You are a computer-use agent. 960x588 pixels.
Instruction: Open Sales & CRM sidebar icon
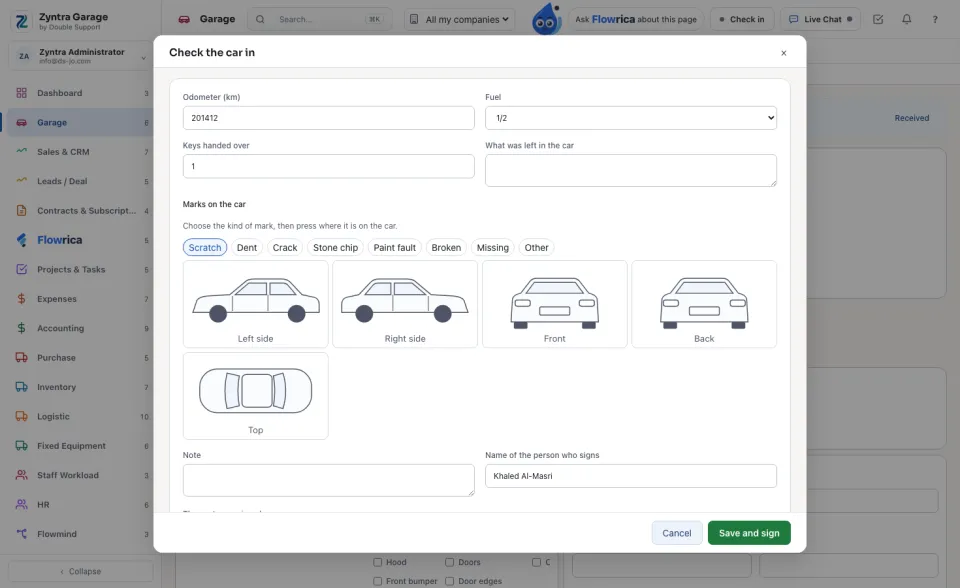pos(21,151)
